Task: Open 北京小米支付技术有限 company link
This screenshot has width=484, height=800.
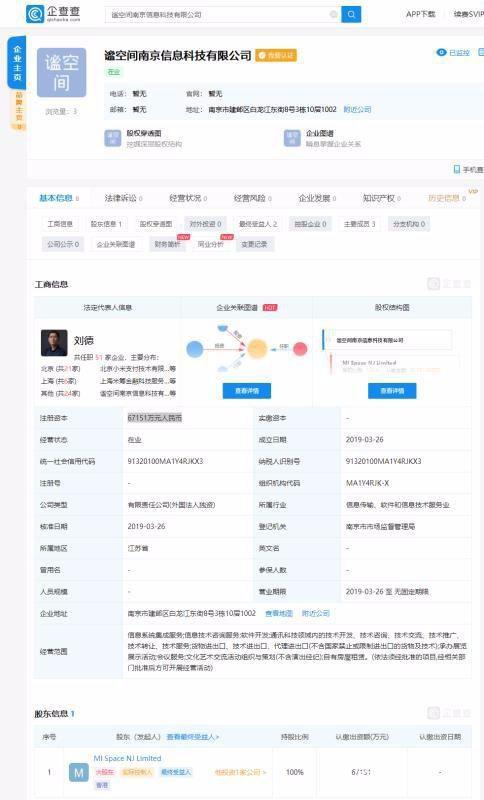Action: [138, 368]
